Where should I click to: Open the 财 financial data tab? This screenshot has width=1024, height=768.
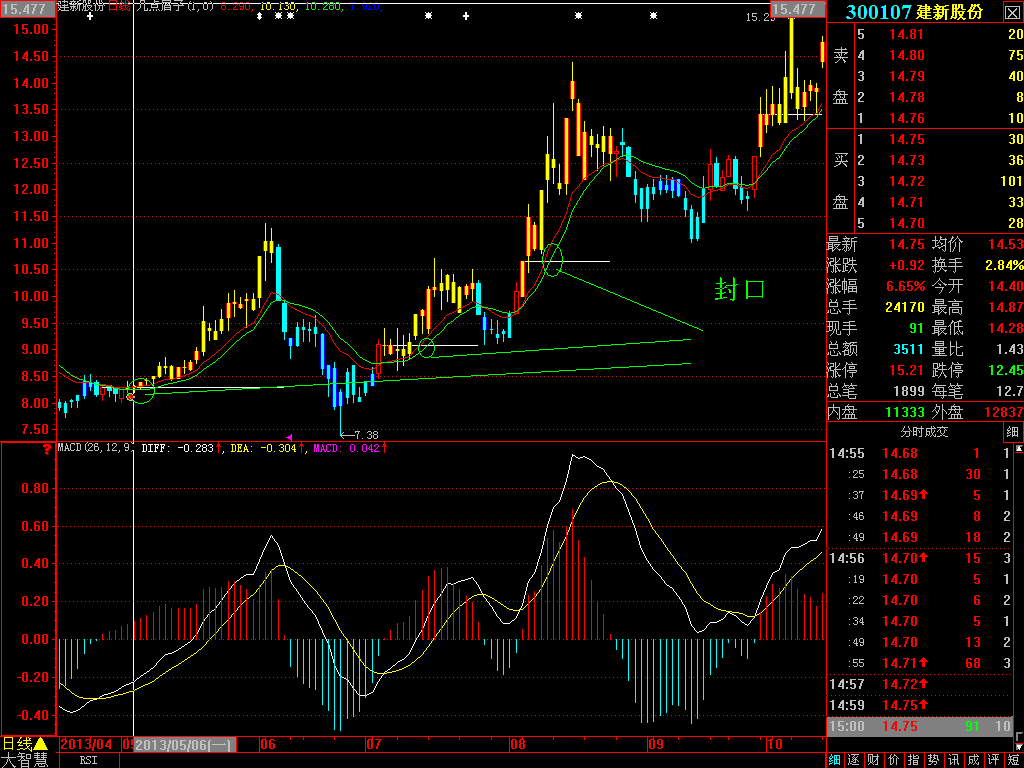[x=874, y=760]
